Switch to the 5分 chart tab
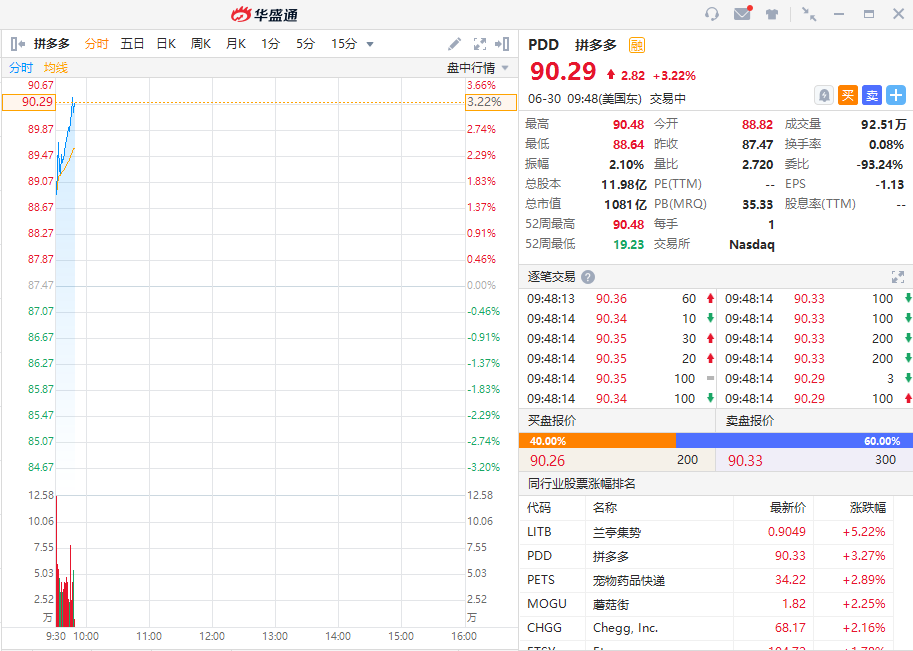 click(306, 44)
